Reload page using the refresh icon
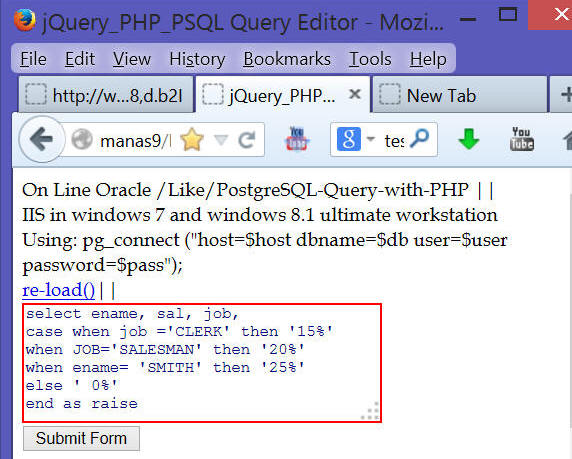 point(247,140)
